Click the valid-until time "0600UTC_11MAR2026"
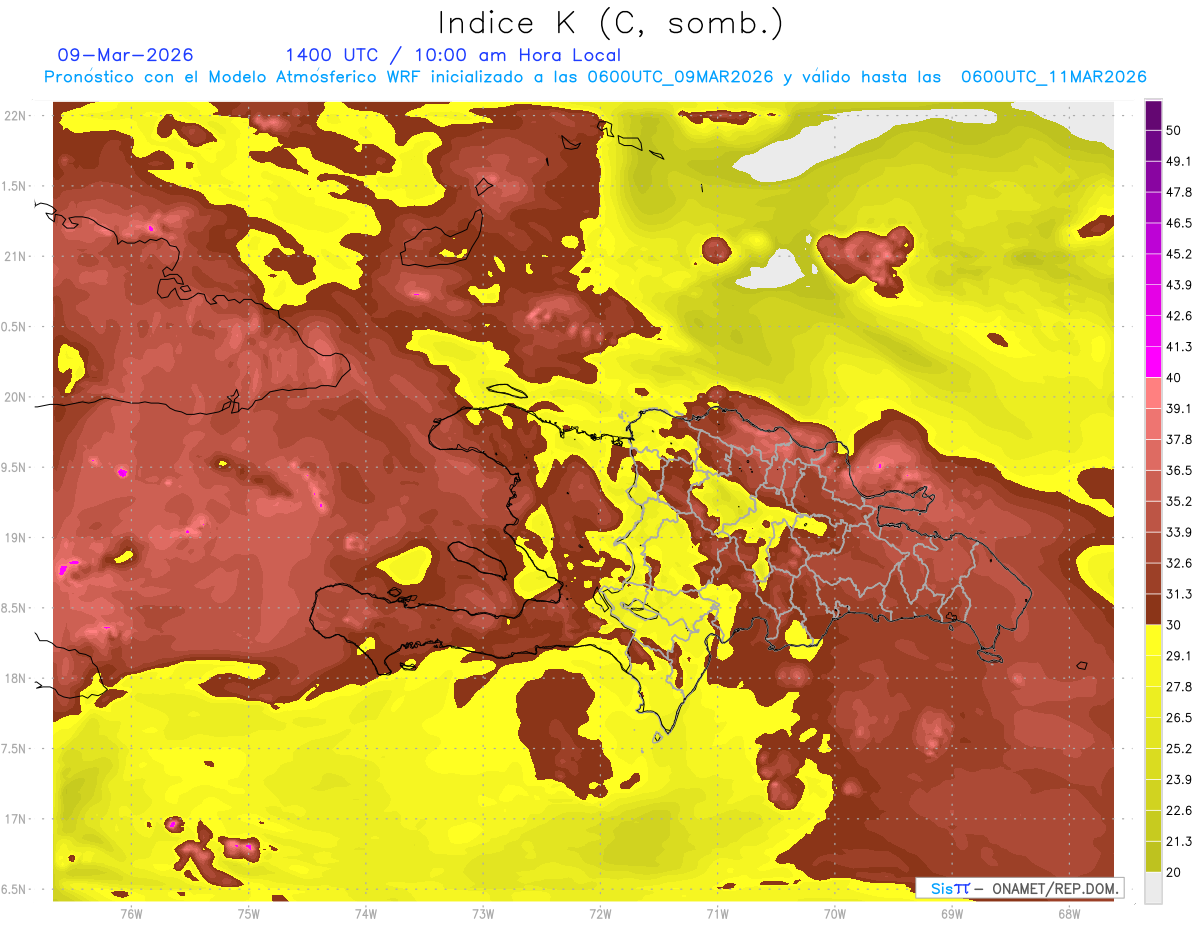Screen dimensions: 1200x927 click(x=1053, y=77)
